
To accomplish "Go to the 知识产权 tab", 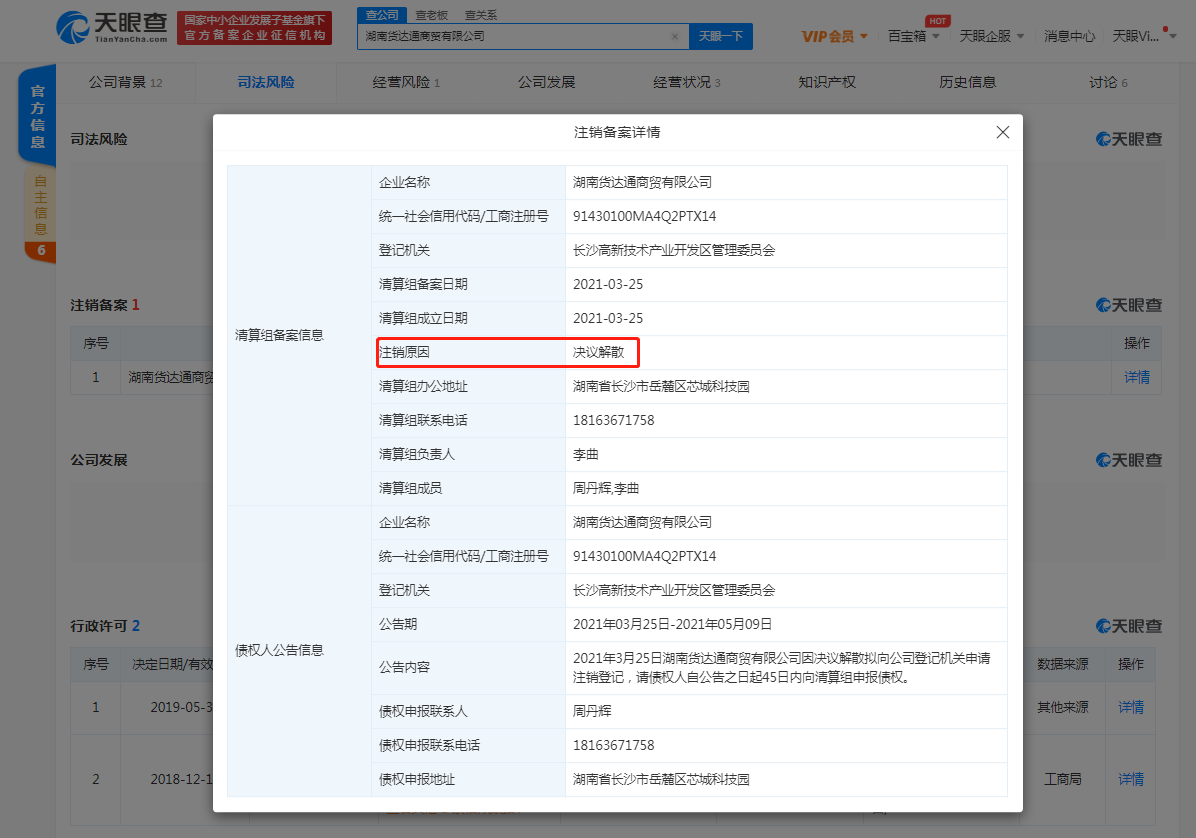I will coord(827,82).
